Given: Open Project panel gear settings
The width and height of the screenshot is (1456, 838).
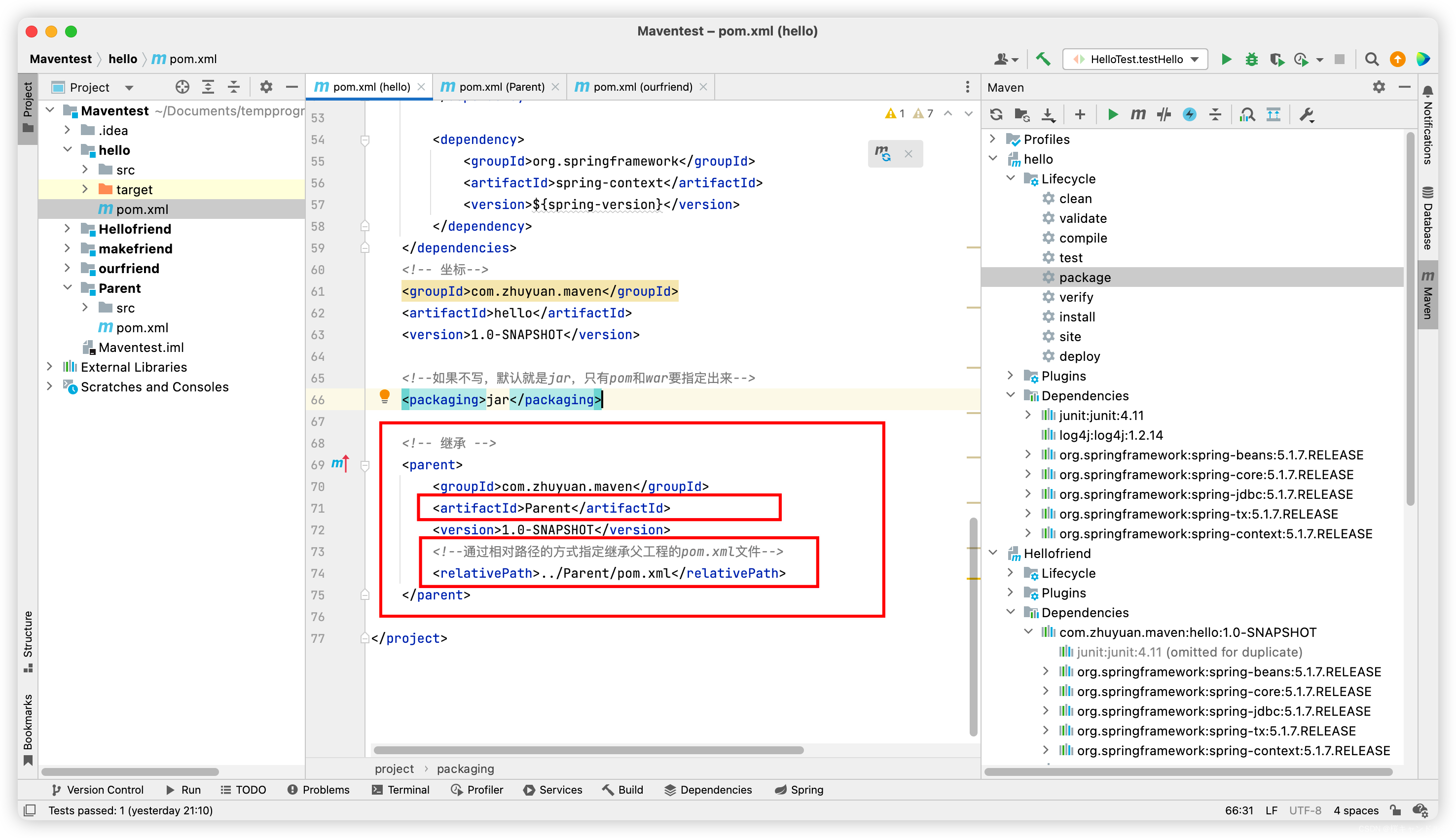Looking at the screenshot, I should [x=266, y=87].
